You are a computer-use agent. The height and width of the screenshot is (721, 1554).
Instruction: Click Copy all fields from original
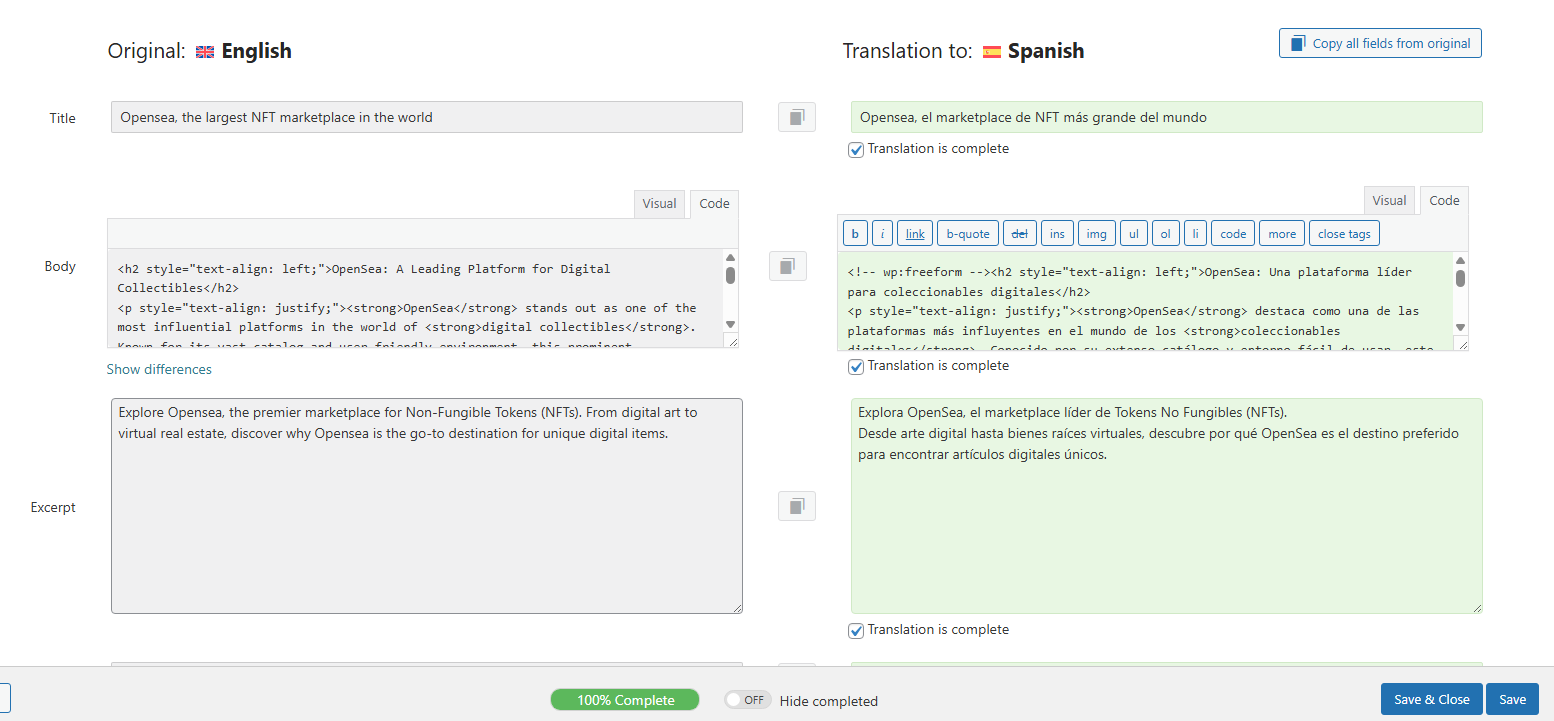(1380, 43)
